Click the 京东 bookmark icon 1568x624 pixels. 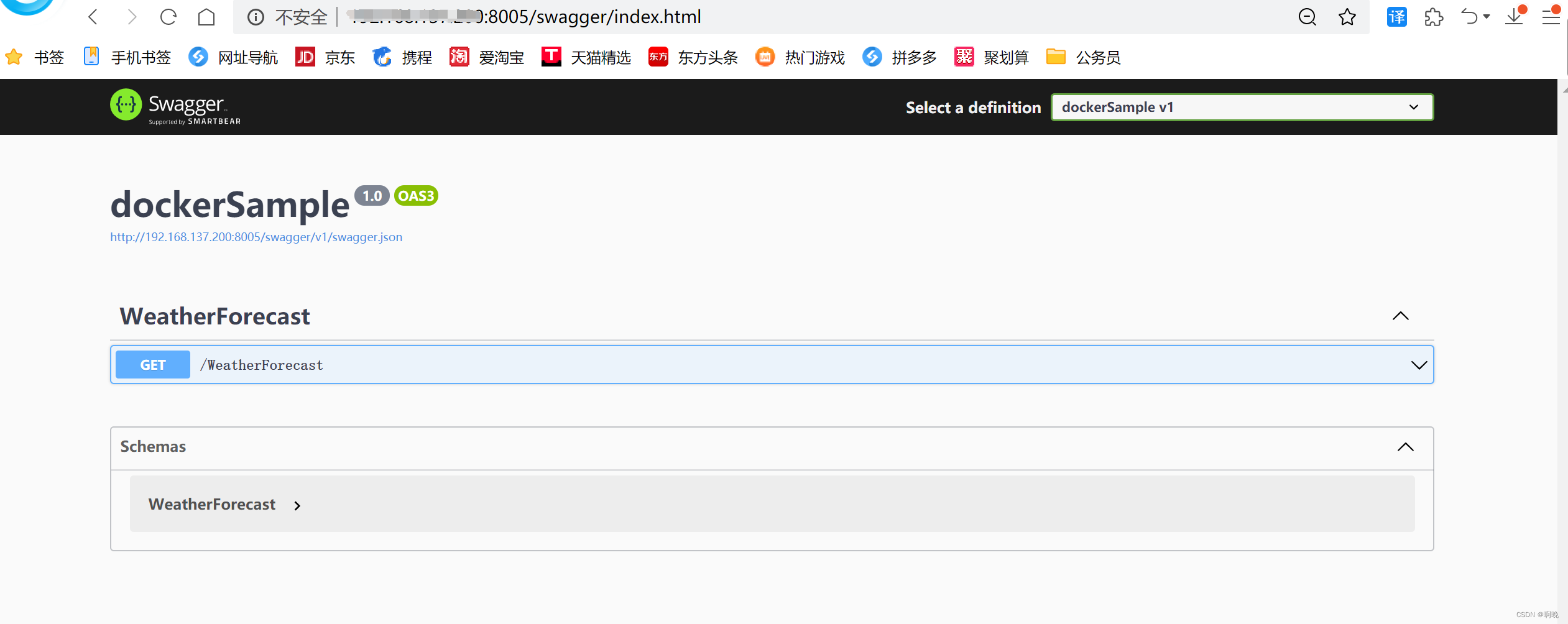(305, 57)
